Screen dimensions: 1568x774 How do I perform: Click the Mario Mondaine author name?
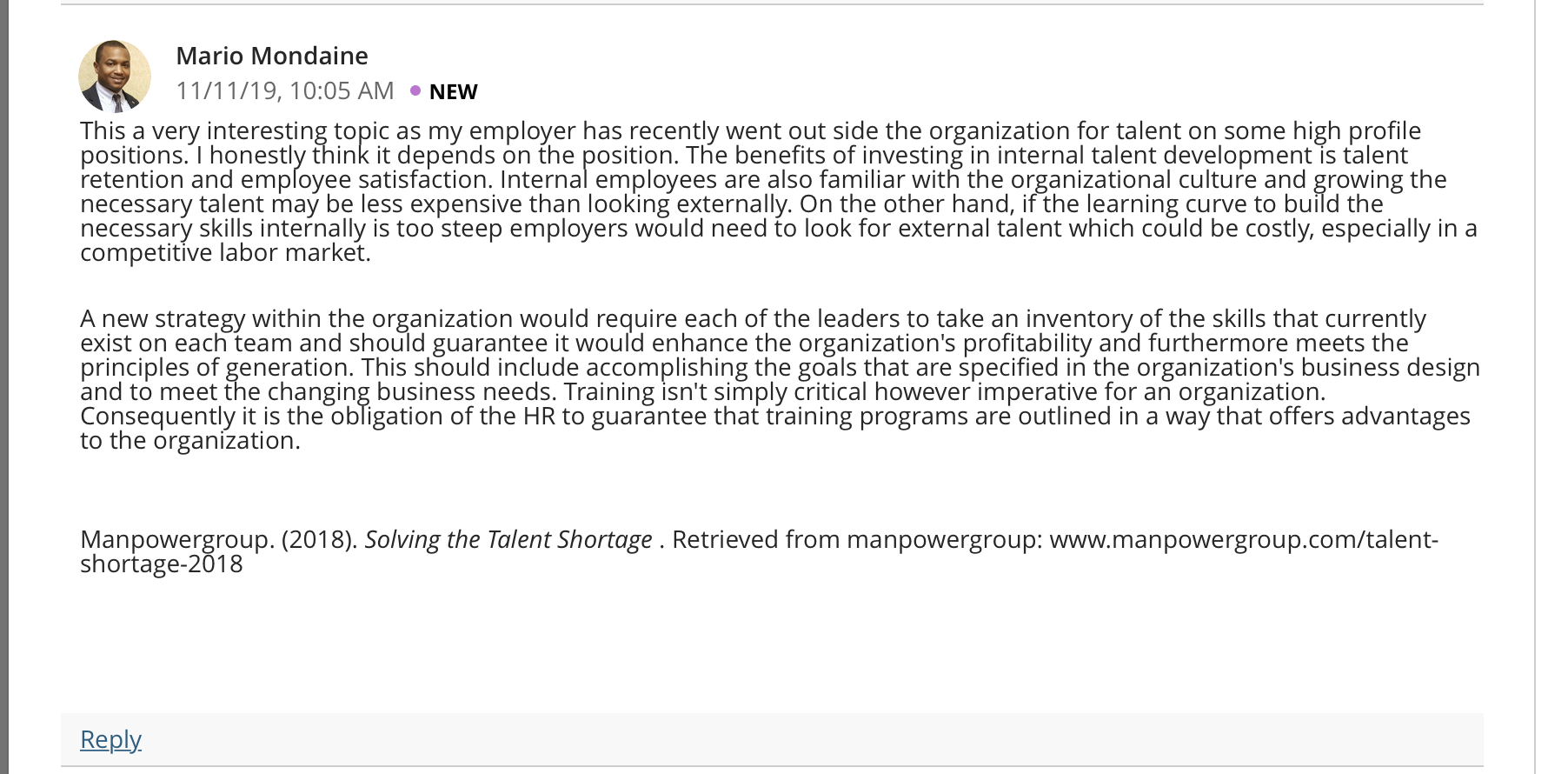(x=272, y=56)
